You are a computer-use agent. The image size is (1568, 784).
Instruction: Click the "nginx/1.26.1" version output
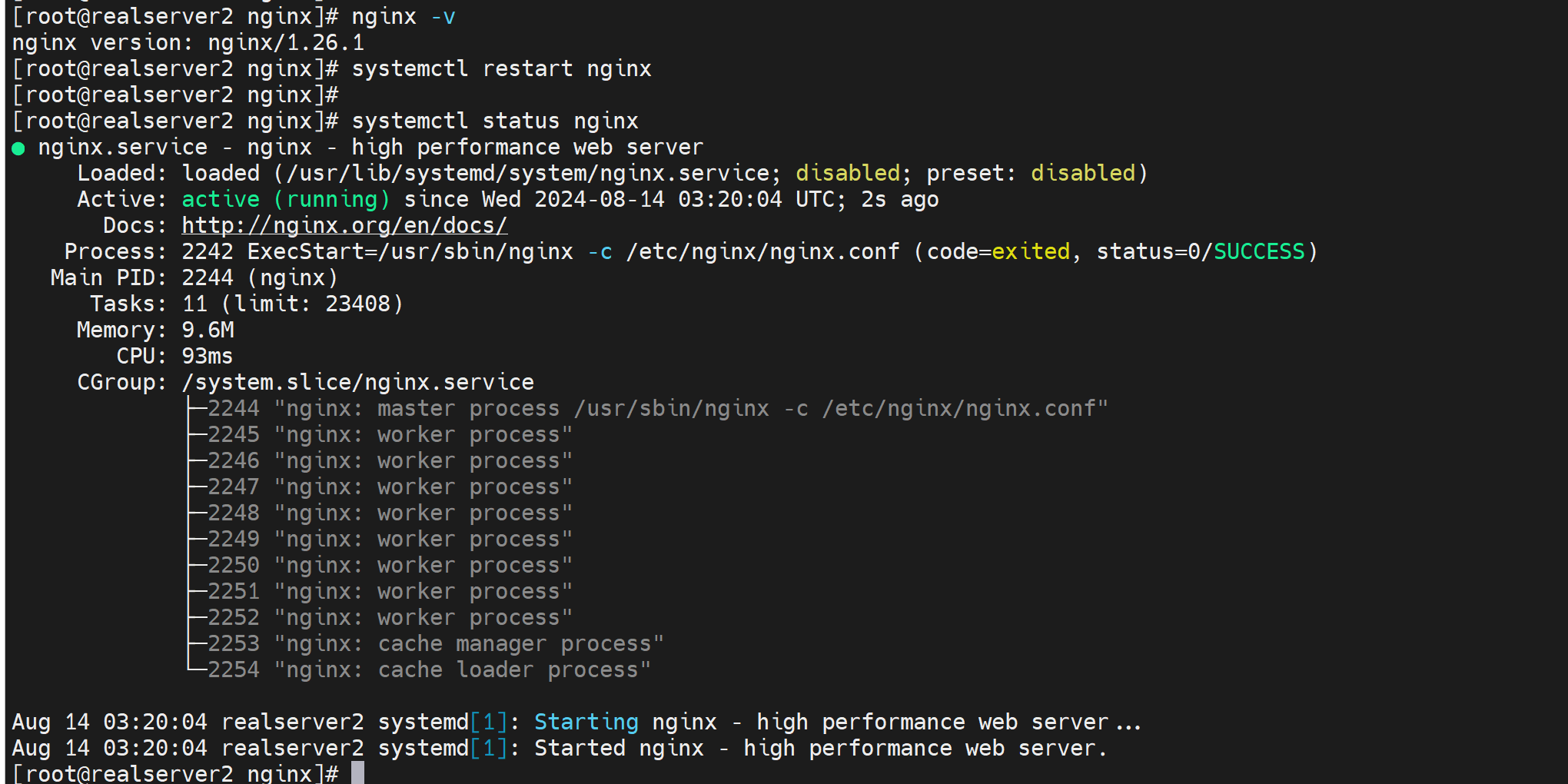(x=286, y=42)
